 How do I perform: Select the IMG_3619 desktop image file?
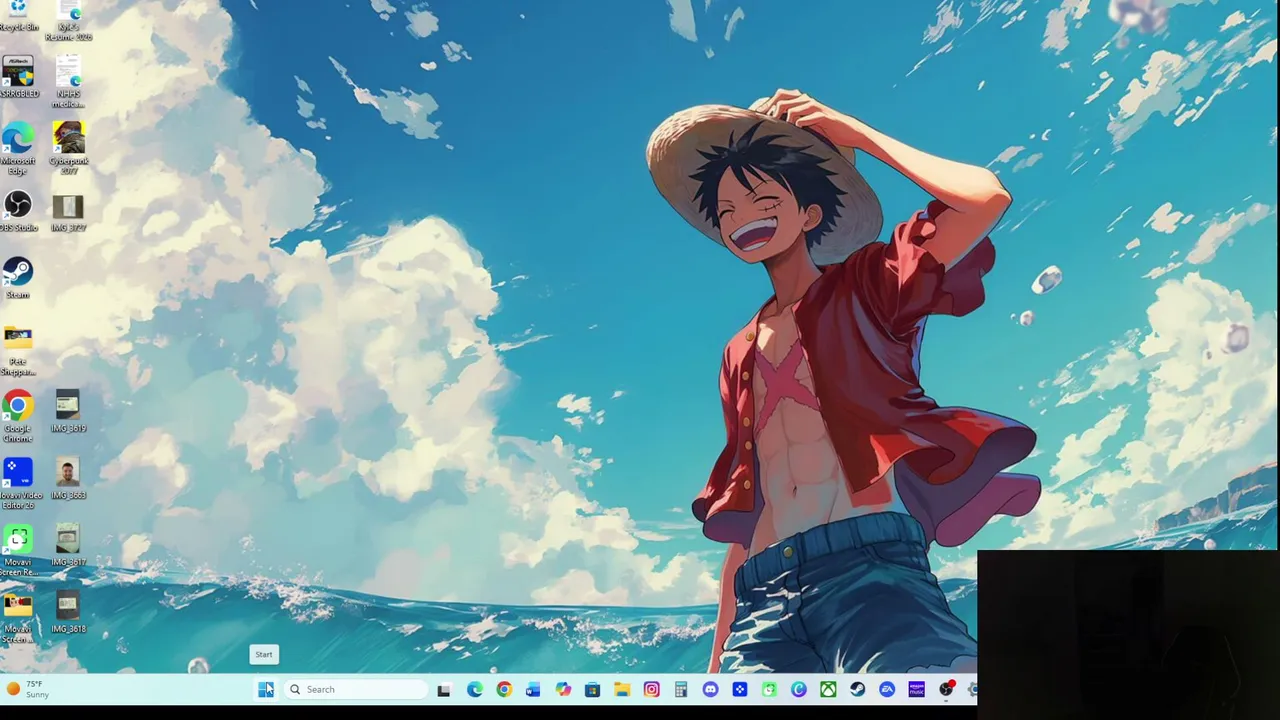click(68, 412)
